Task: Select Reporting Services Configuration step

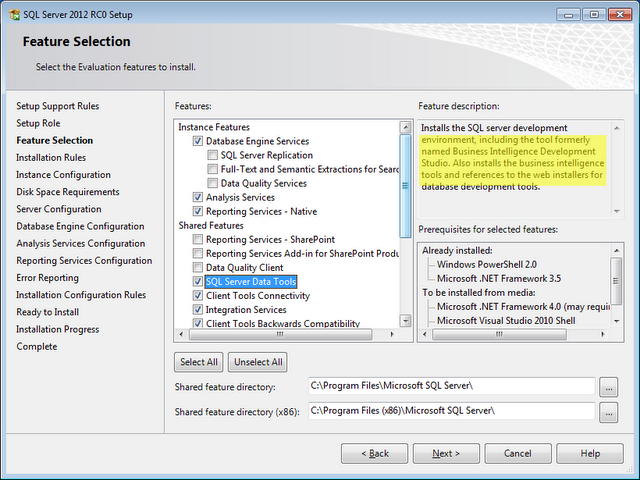Action: coord(84,260)
